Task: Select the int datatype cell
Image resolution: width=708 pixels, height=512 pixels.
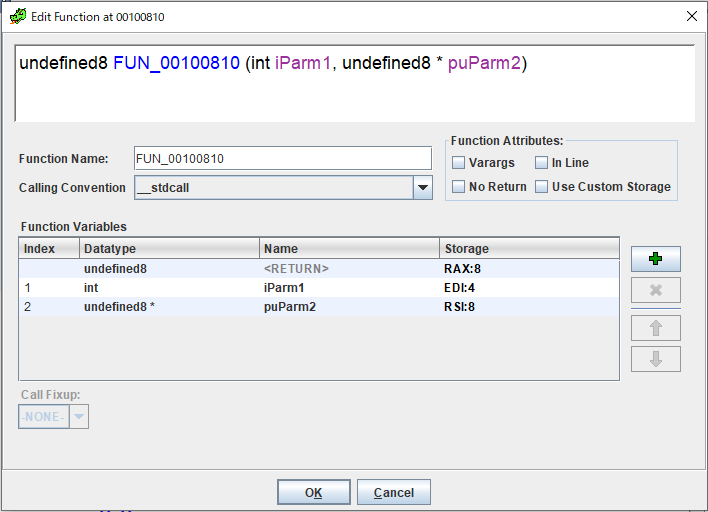Action: 169,288
